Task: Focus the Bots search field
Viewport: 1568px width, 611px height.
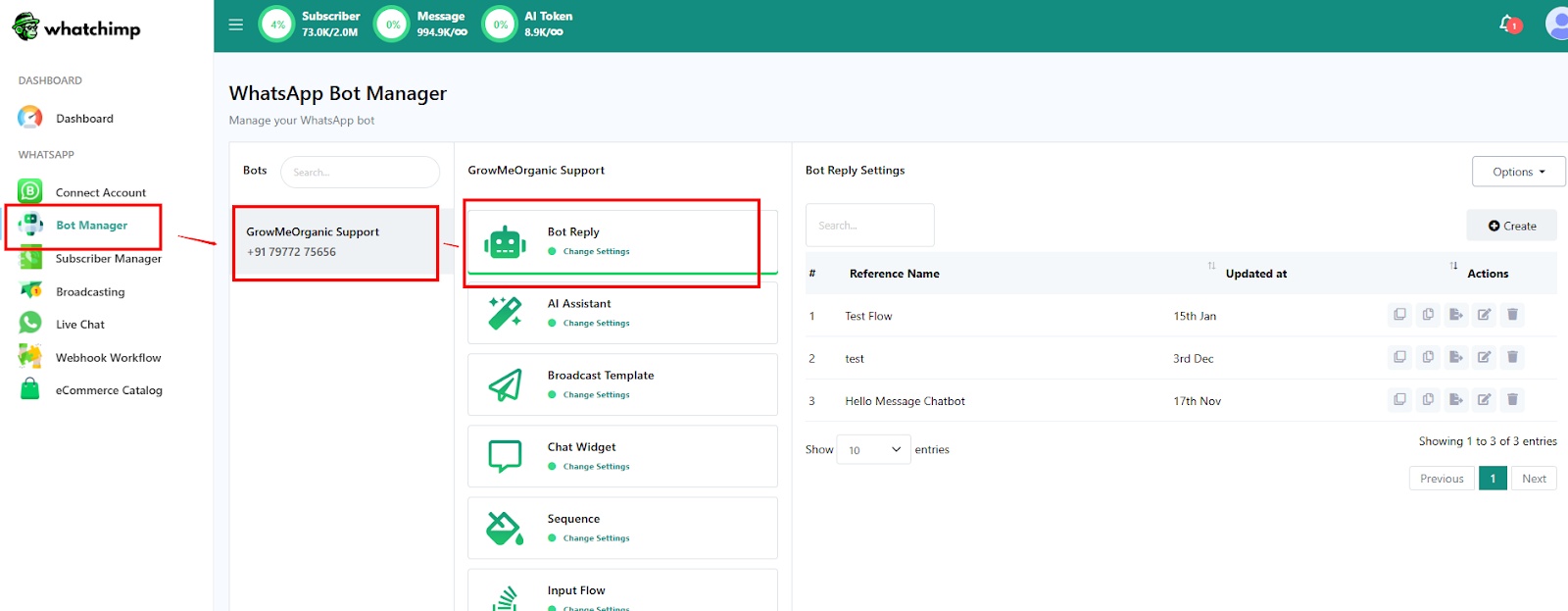Action: (x=360, y=172)
